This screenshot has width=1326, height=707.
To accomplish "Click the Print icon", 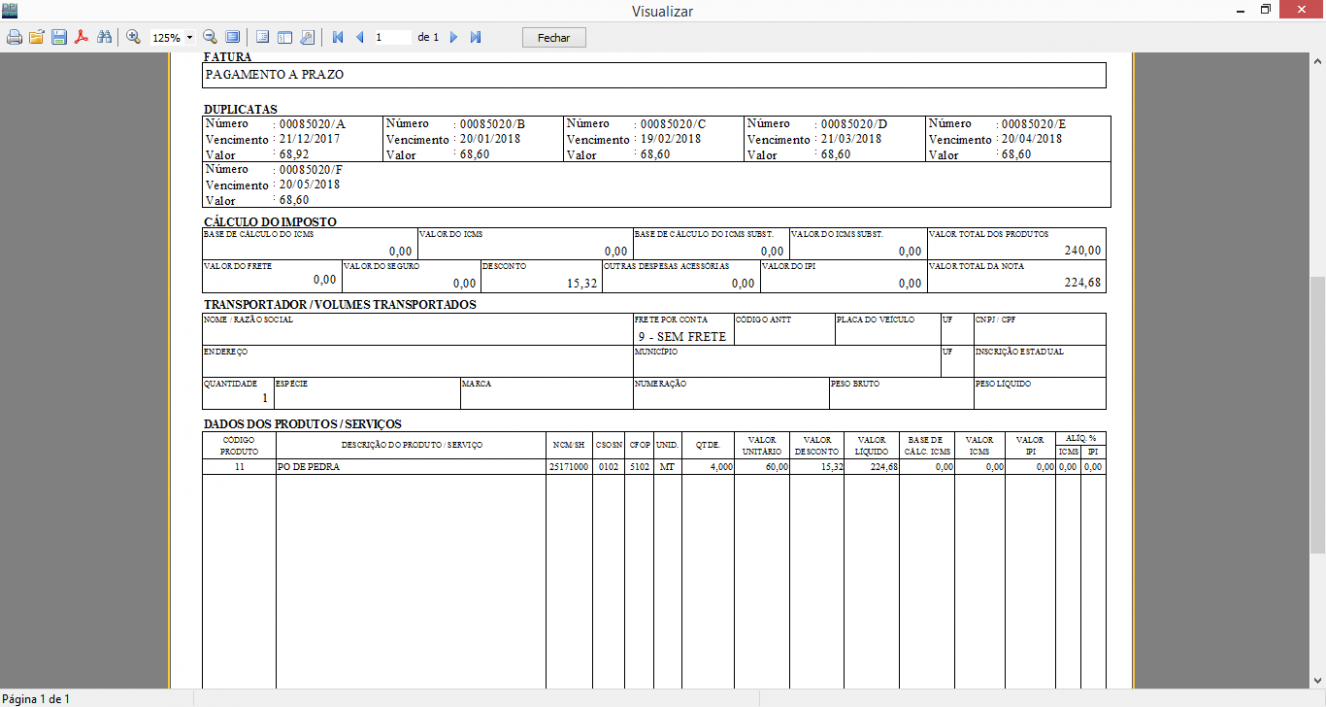I will pos(14,37).
